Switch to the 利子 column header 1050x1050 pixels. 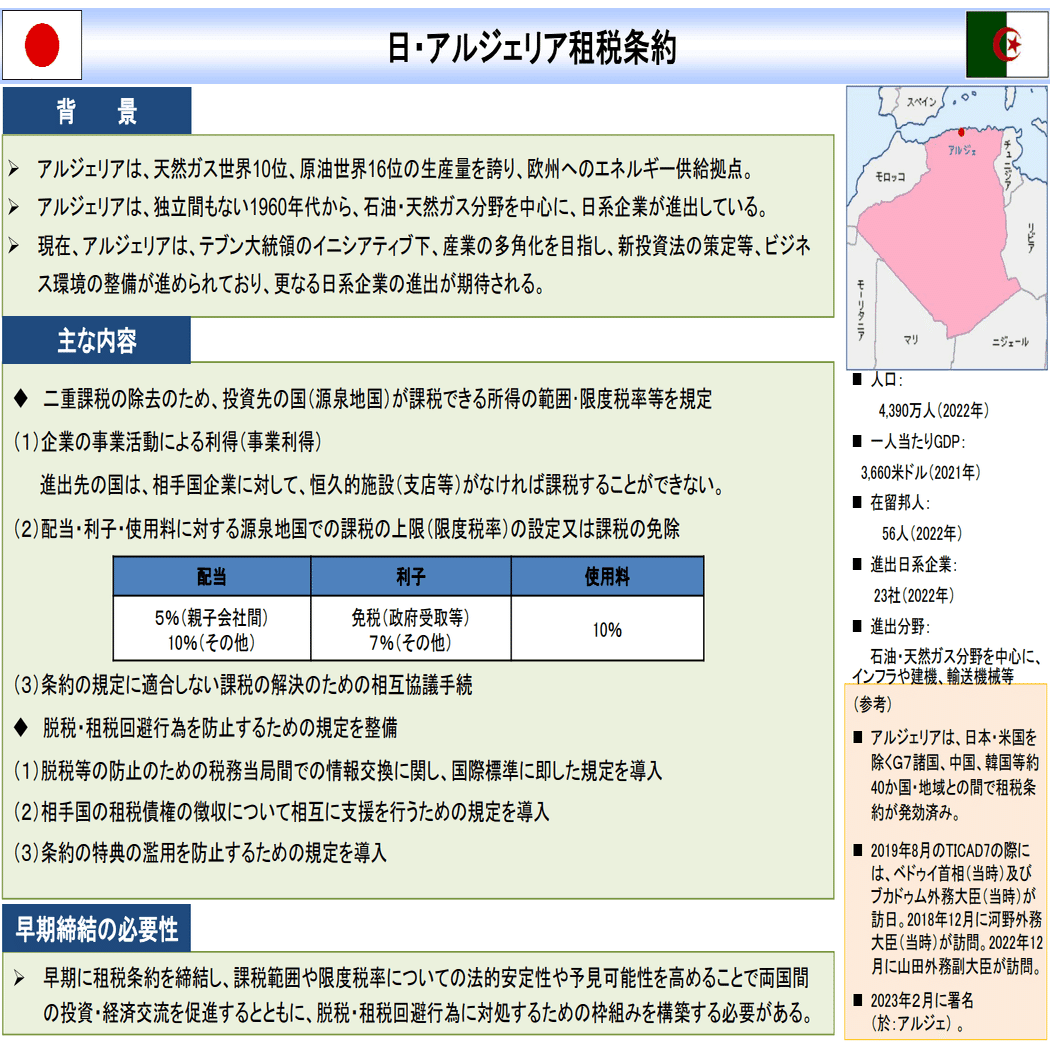click(x=410, y=577)
